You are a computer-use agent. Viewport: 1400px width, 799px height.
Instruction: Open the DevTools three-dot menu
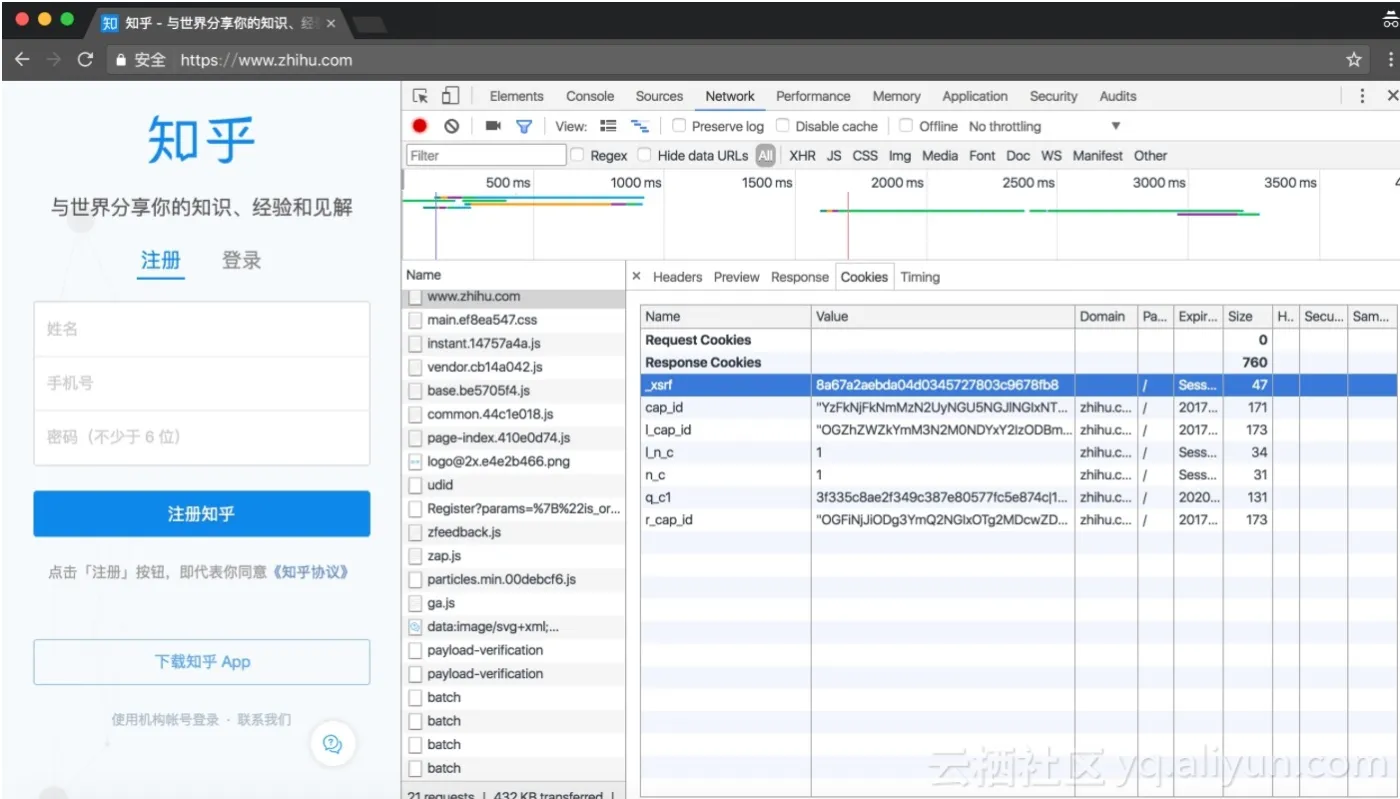point(1362,96)
